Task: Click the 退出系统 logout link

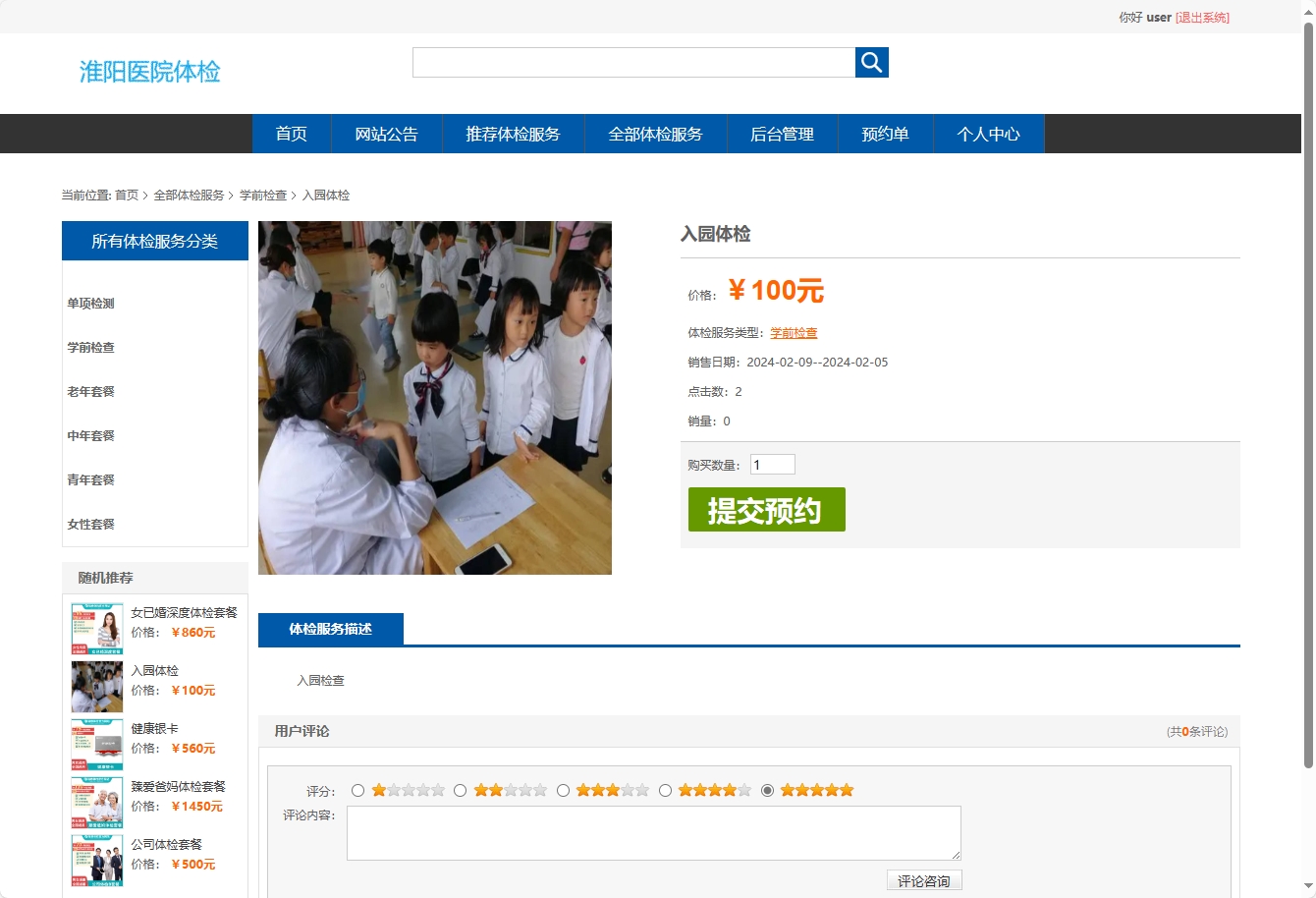Action: (x=1202, y=17)
